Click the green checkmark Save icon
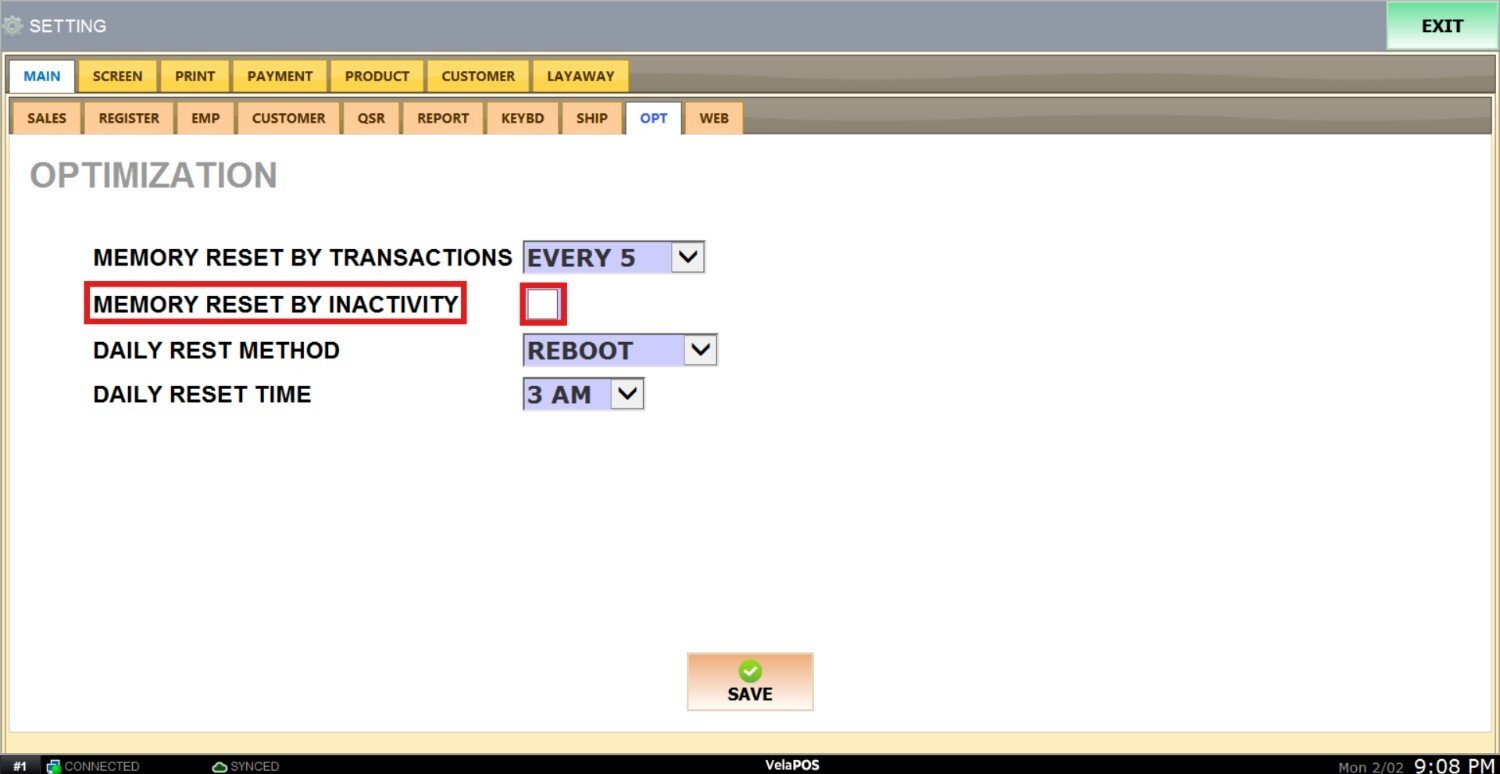 750,671
